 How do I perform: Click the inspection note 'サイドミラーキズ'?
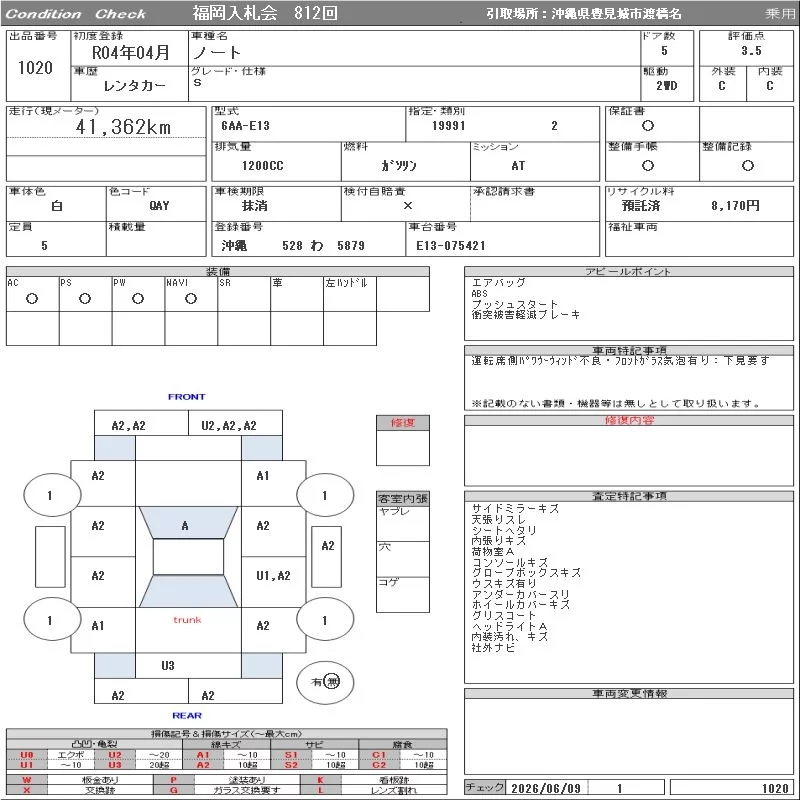pyautogui.click(x=515, y=509)
